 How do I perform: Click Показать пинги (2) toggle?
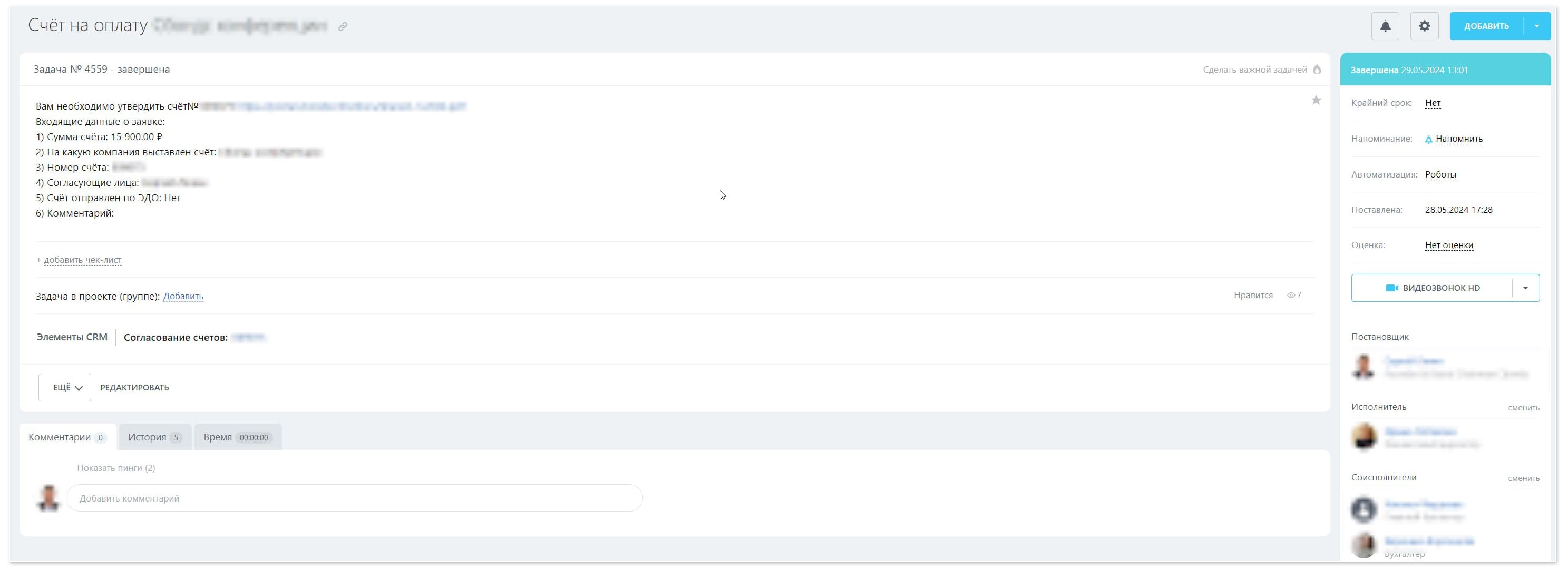(x=115, y=468)
